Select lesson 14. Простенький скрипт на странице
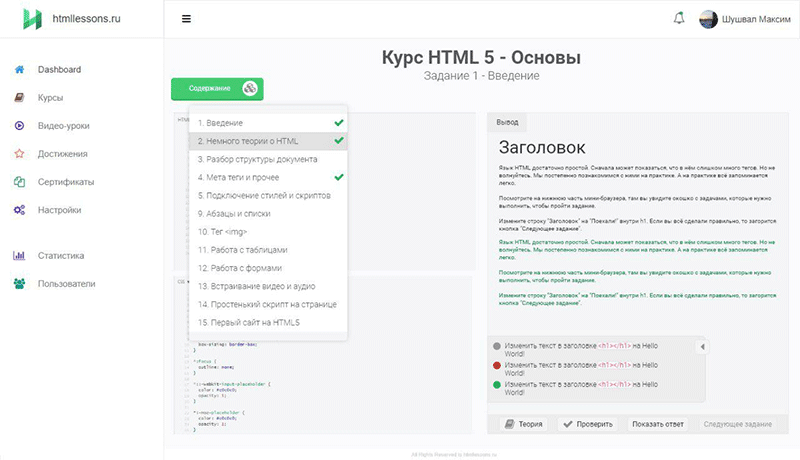Screen dimensions: 800x460 [x=268, y=304]
